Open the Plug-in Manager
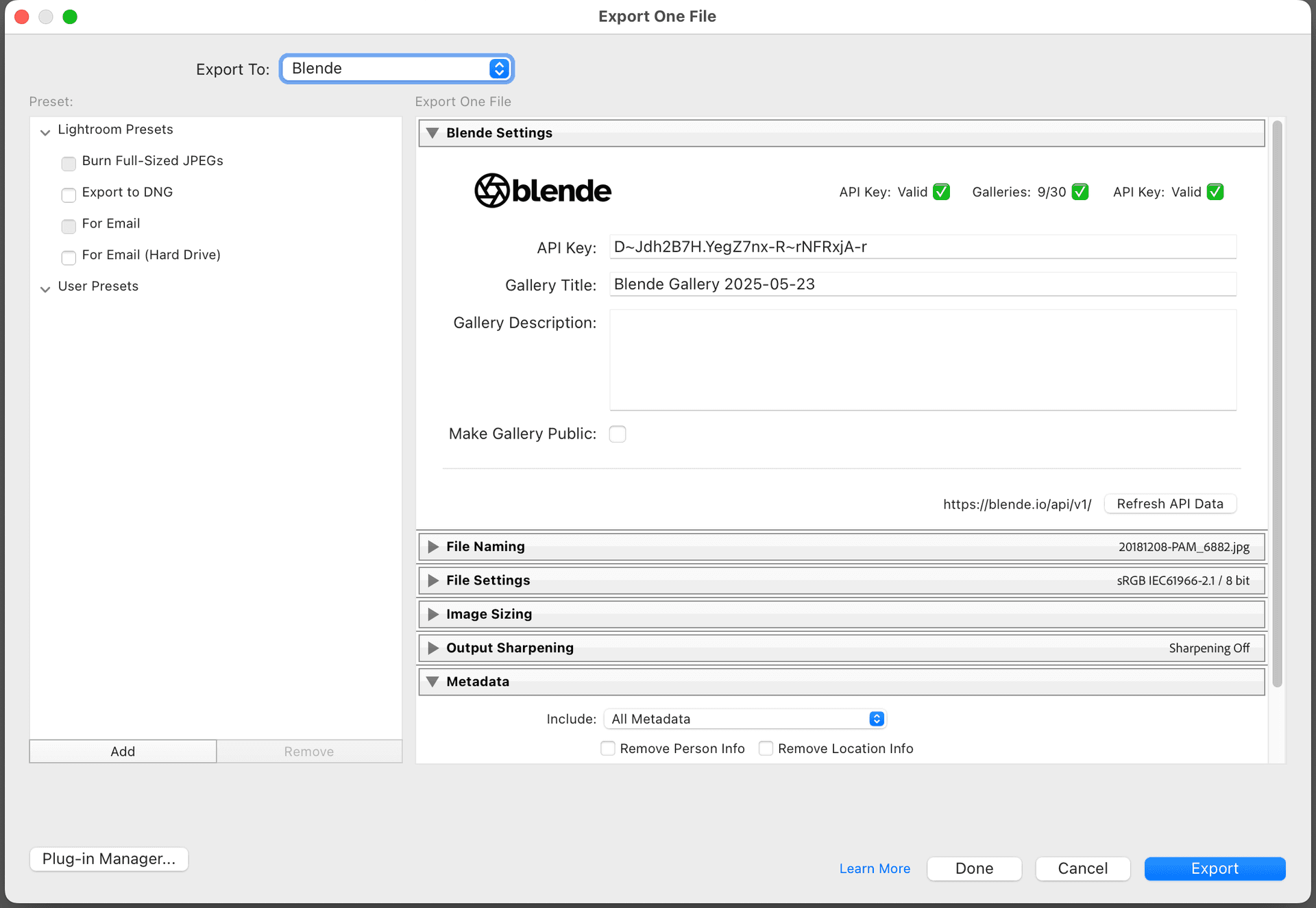 point(108,859)
